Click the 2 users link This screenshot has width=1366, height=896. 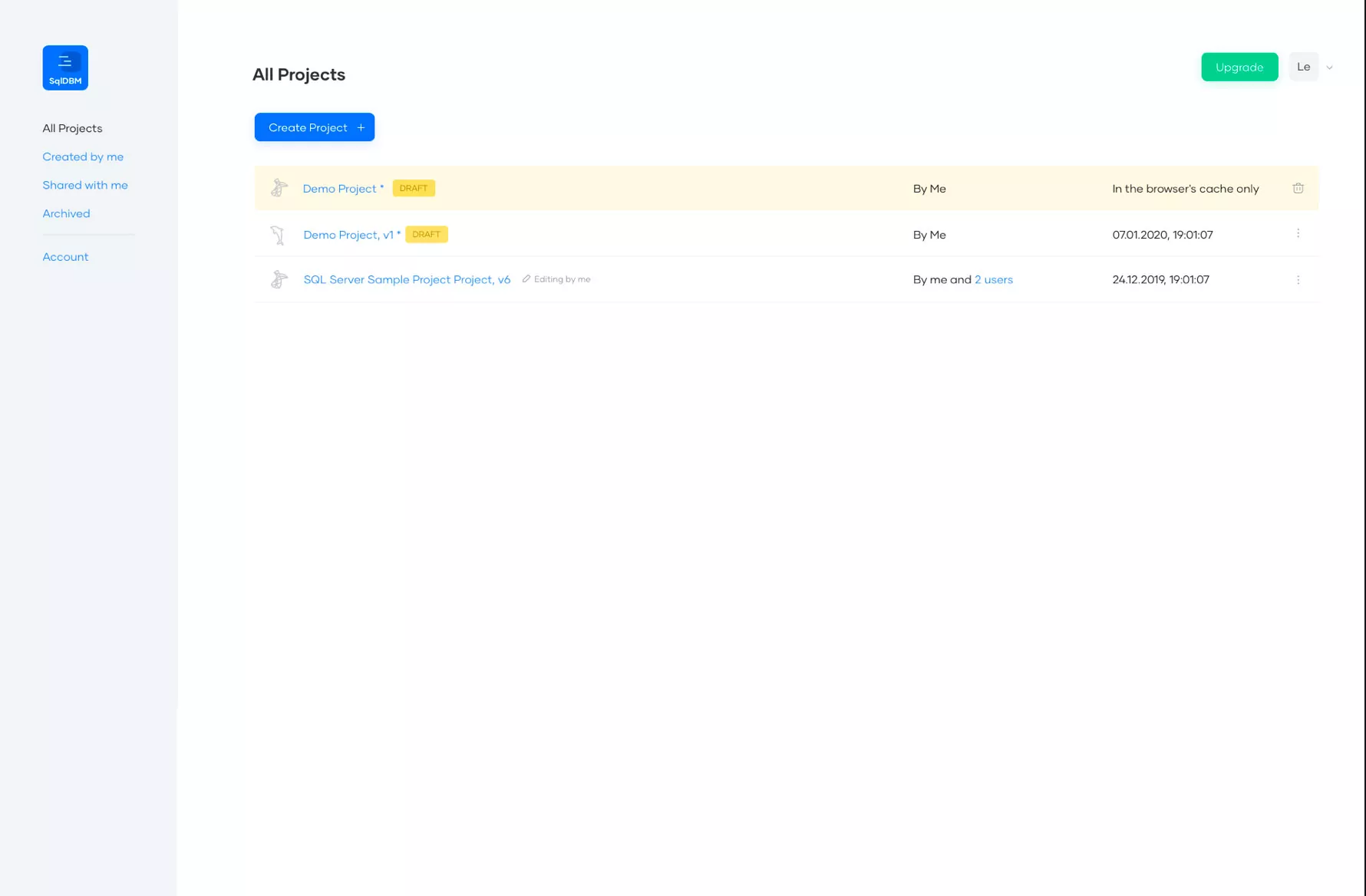tap(993, 280)
